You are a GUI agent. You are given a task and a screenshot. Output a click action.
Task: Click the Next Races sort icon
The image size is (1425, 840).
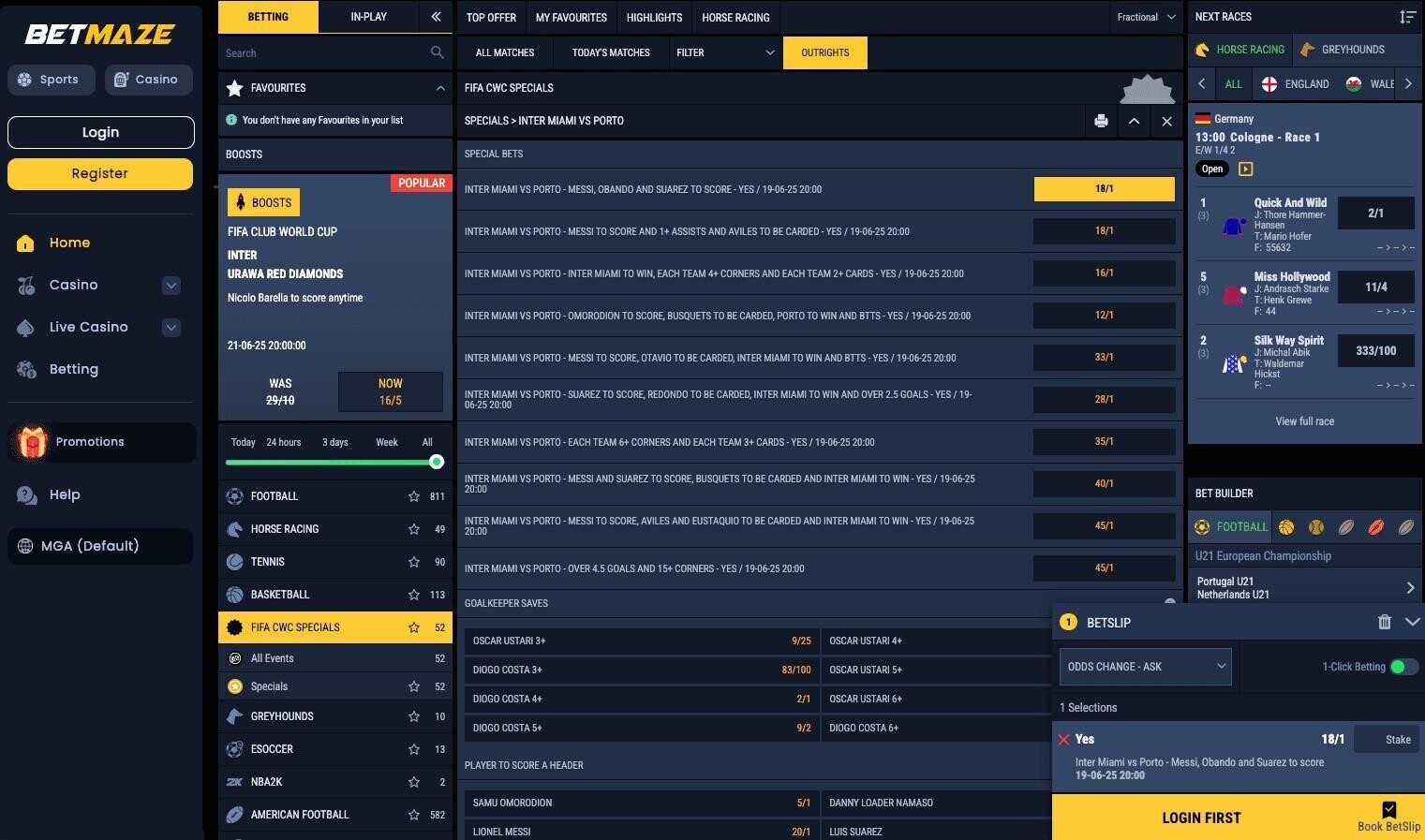click(1407, 17)
